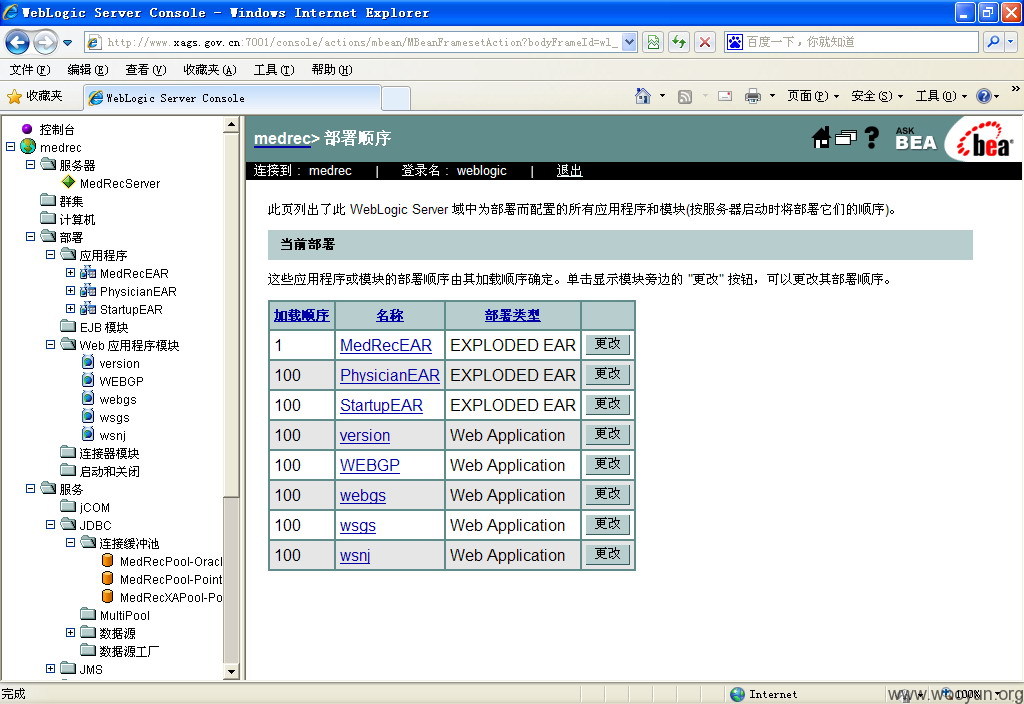Viewport: 1024px width, 704px height.
Task: Click the red Stop loading icon
Action: pos(705,42)
